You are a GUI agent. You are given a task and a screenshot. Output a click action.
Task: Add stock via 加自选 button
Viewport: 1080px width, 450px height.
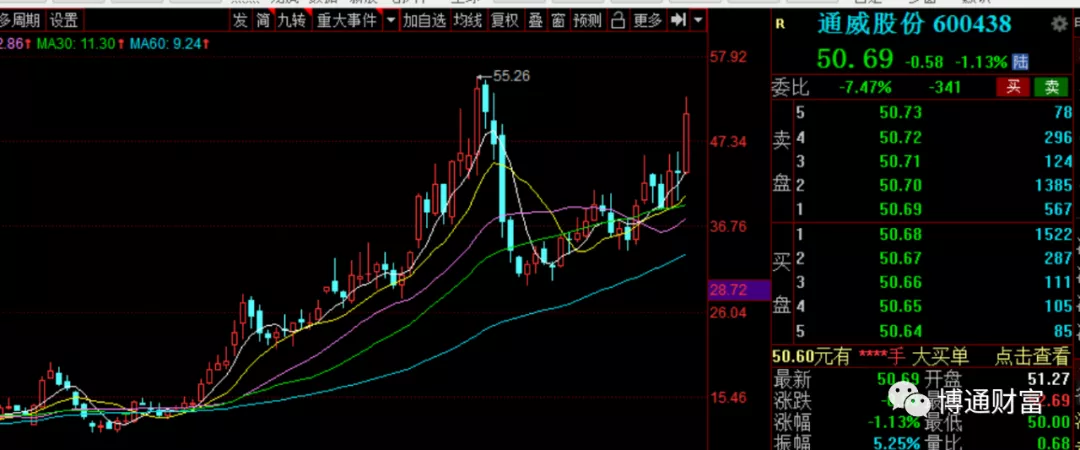[x=424, y=21]
